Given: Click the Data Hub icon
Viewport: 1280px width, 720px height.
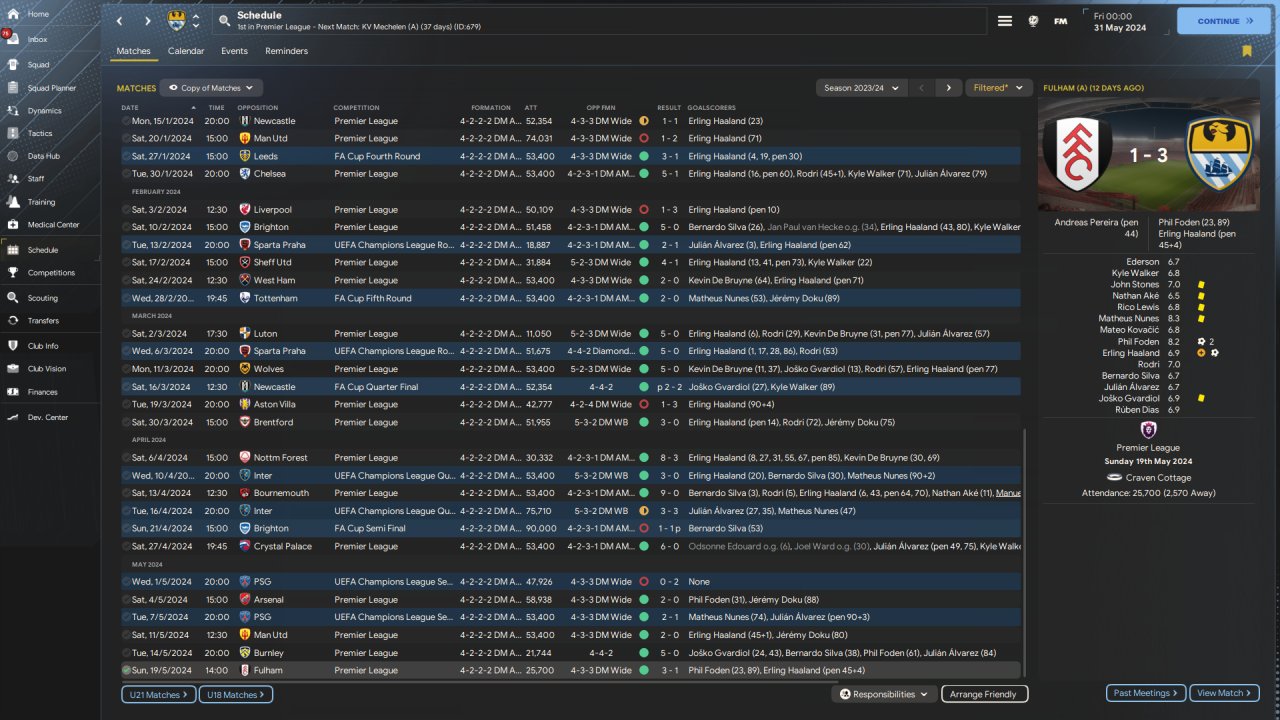Looking at the screenshot, I should 14,156.
